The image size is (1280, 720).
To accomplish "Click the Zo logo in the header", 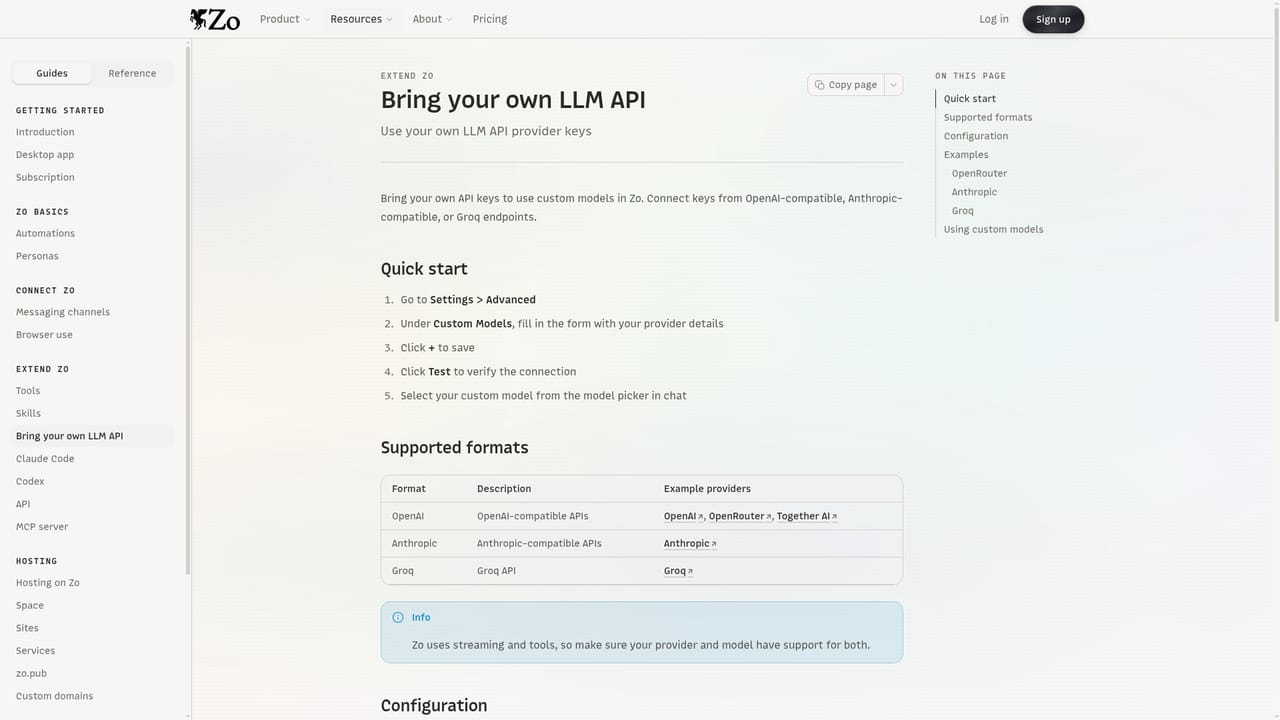I will click(x=215, y=19).
